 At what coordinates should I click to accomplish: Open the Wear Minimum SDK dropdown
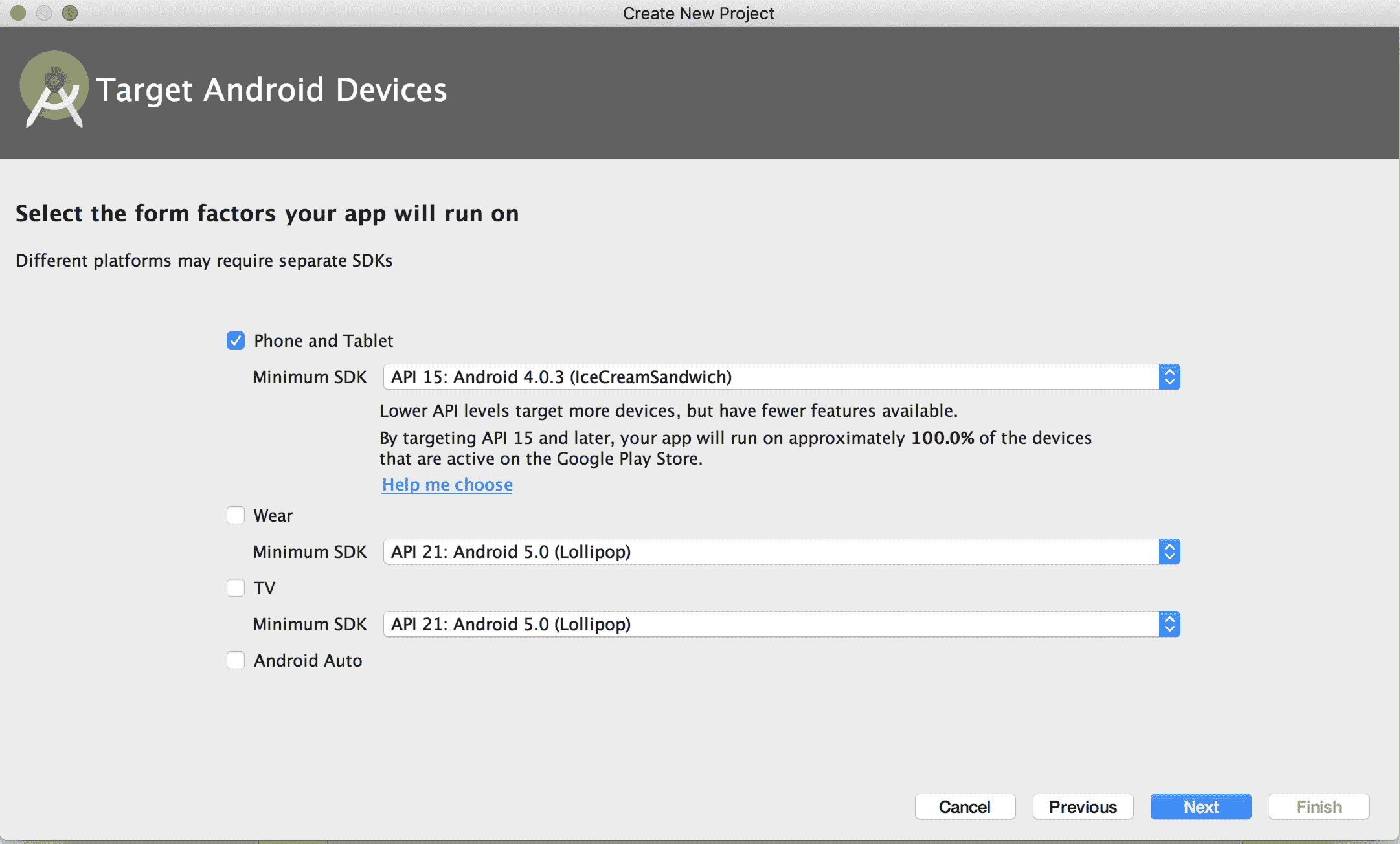(x=781, y=551)
